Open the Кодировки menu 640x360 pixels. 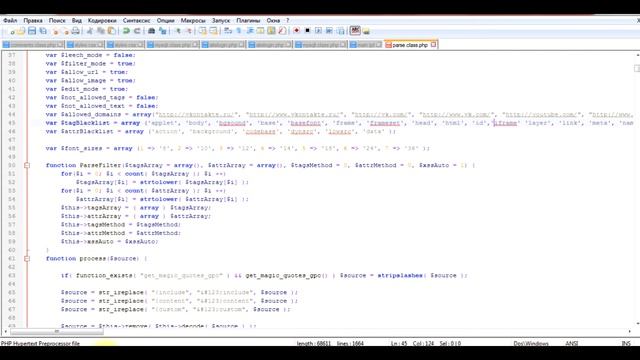[102, 20]
